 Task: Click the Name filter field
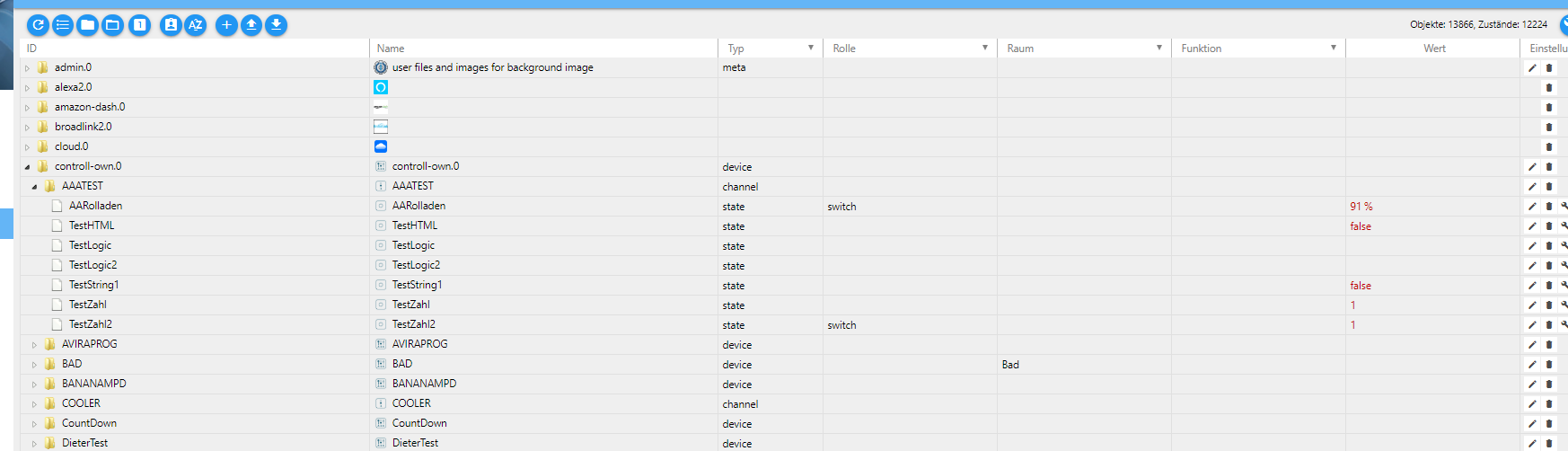click(543, 49)
